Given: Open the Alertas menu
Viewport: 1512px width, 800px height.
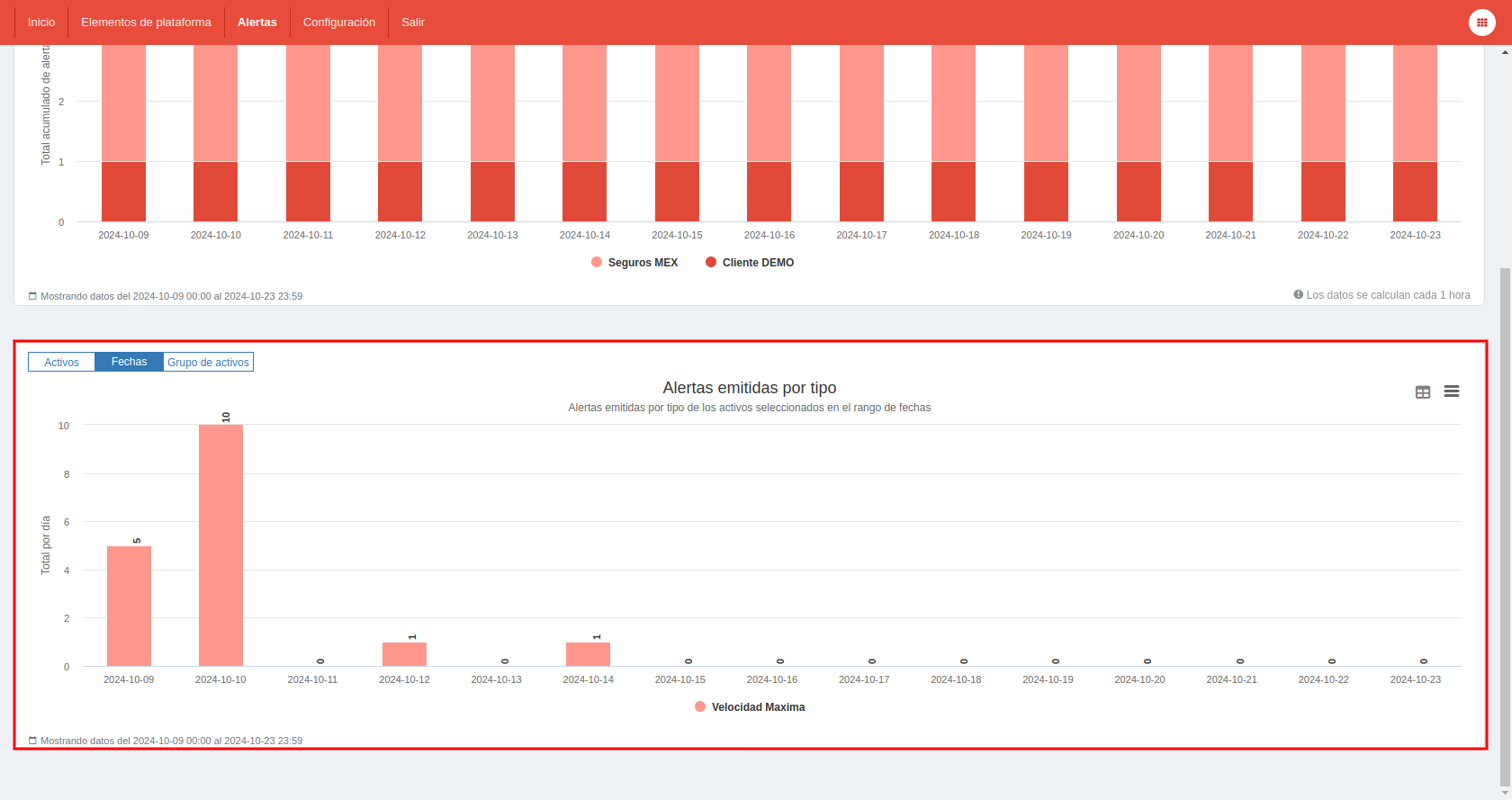Looking at the screenshot, I should pyautogui.click(x=257, y=22).
